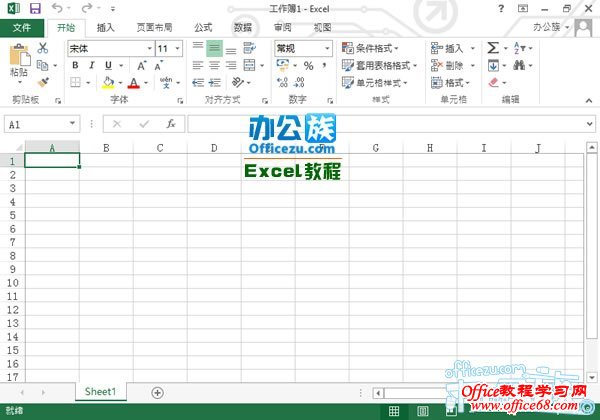The width and height of the screenshot is (600, 420).
Task: Apply comma style
Action: [324, 65]
